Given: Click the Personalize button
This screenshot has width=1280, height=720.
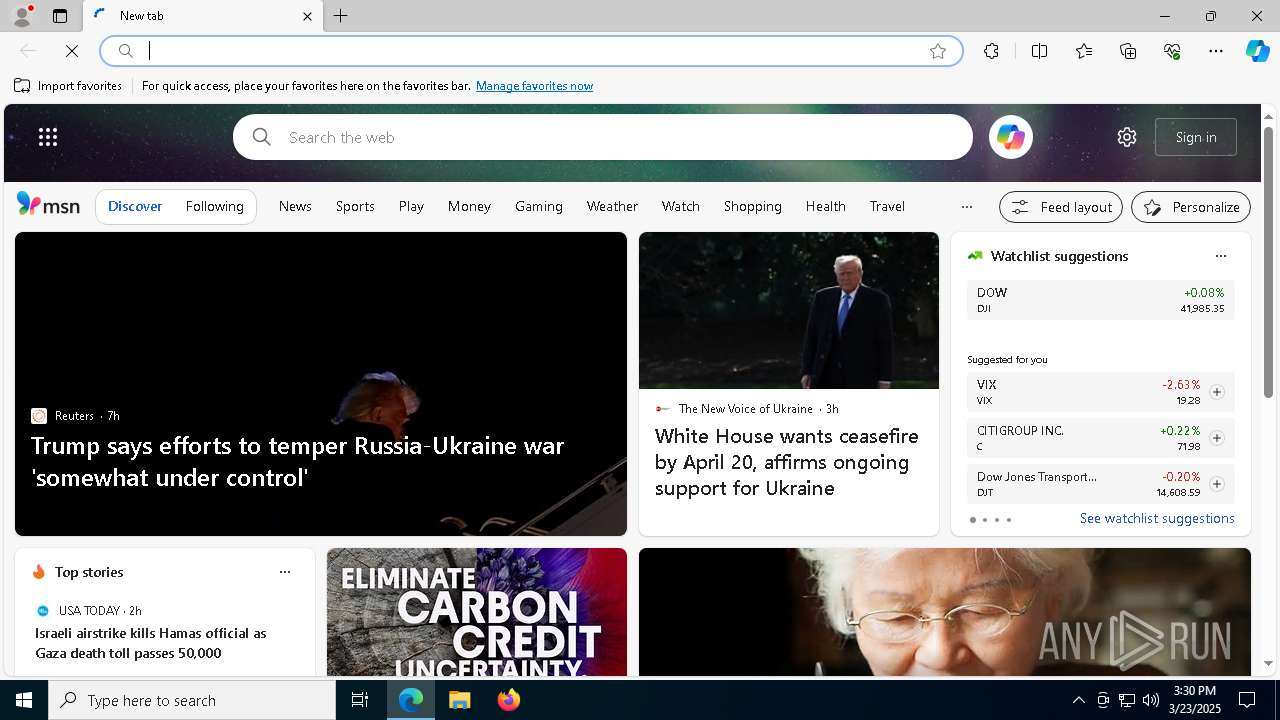Looking at the screenshot, I should coord(1191,207).
